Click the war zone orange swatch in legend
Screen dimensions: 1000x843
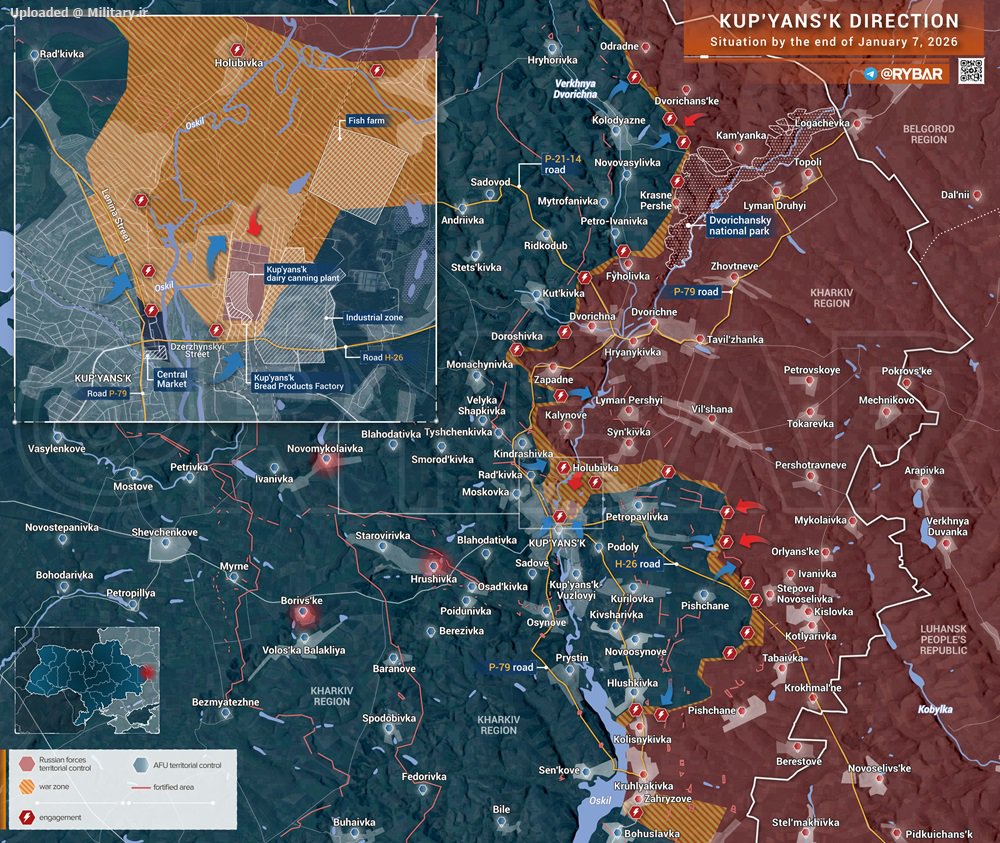click(27, 786)
